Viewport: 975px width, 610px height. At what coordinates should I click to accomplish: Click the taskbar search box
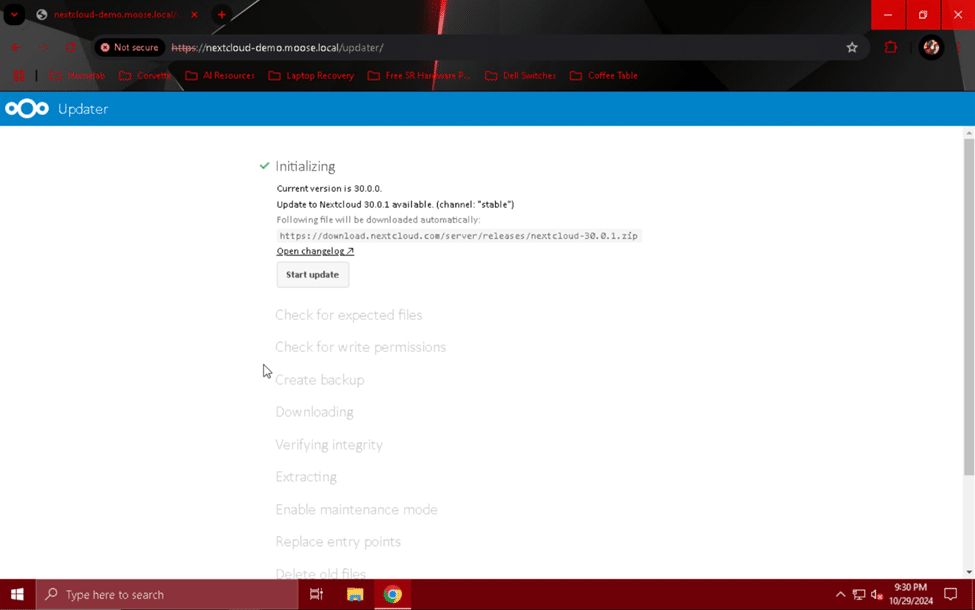coord(167,594)
